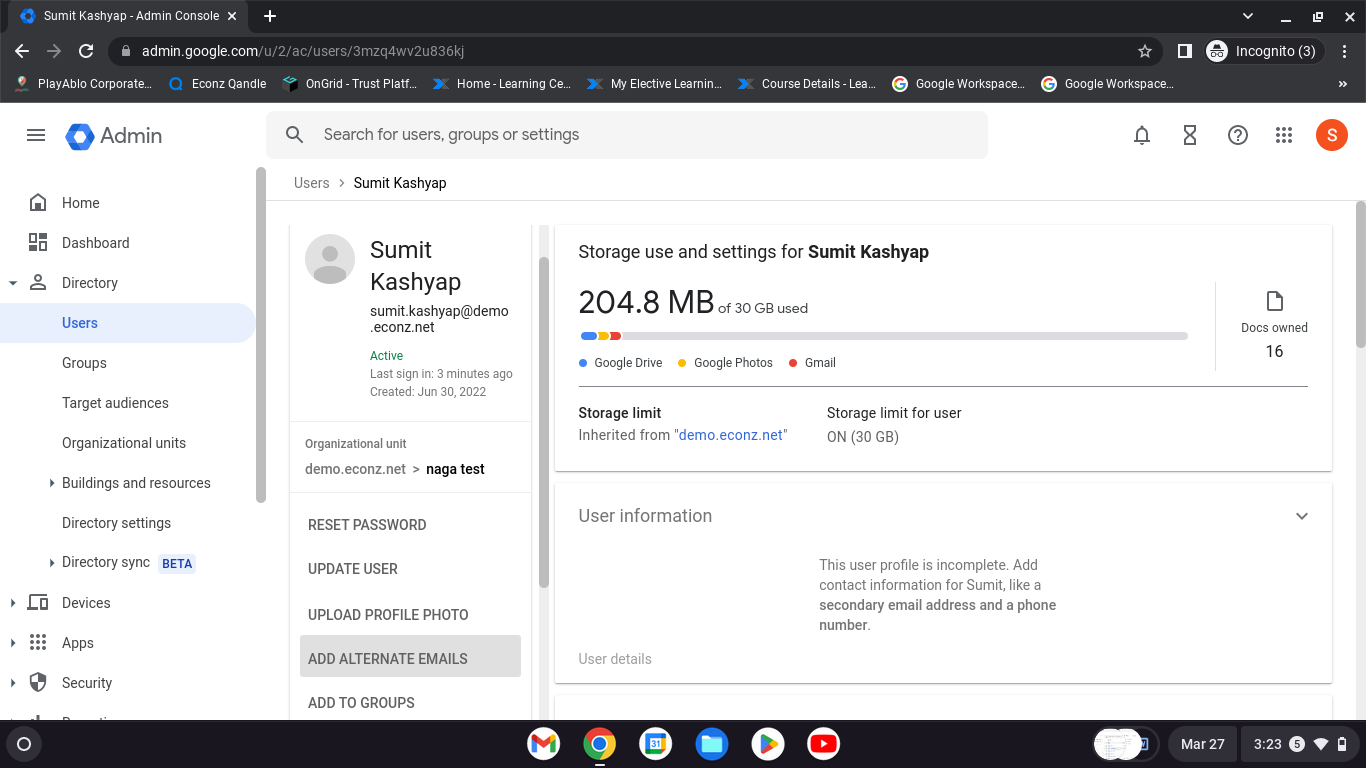Click the Google Admin logo
1366x768 pixels.
(114, 136)
